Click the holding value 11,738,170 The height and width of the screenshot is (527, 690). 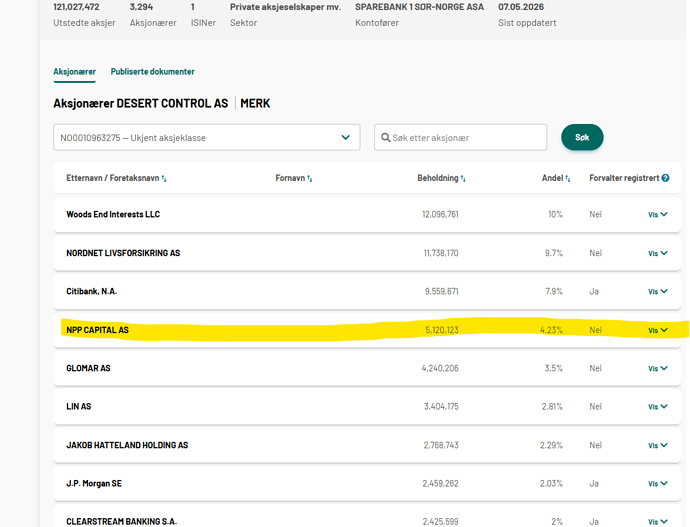(441, 253)
